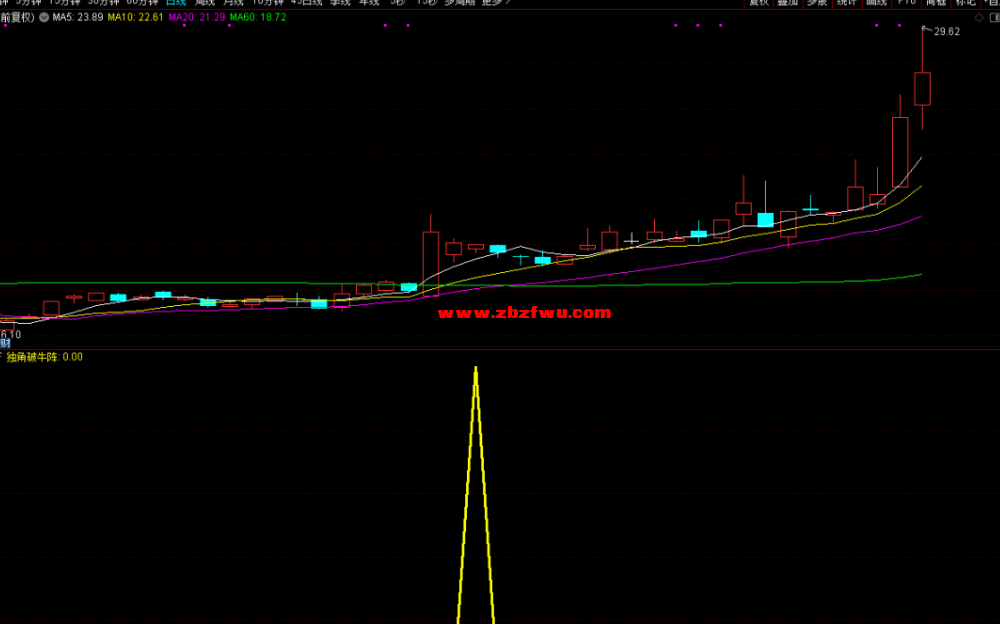Toggle the side panel icon at top-right
Viewport: 1000px width, 624px height.
pos(994,18)
